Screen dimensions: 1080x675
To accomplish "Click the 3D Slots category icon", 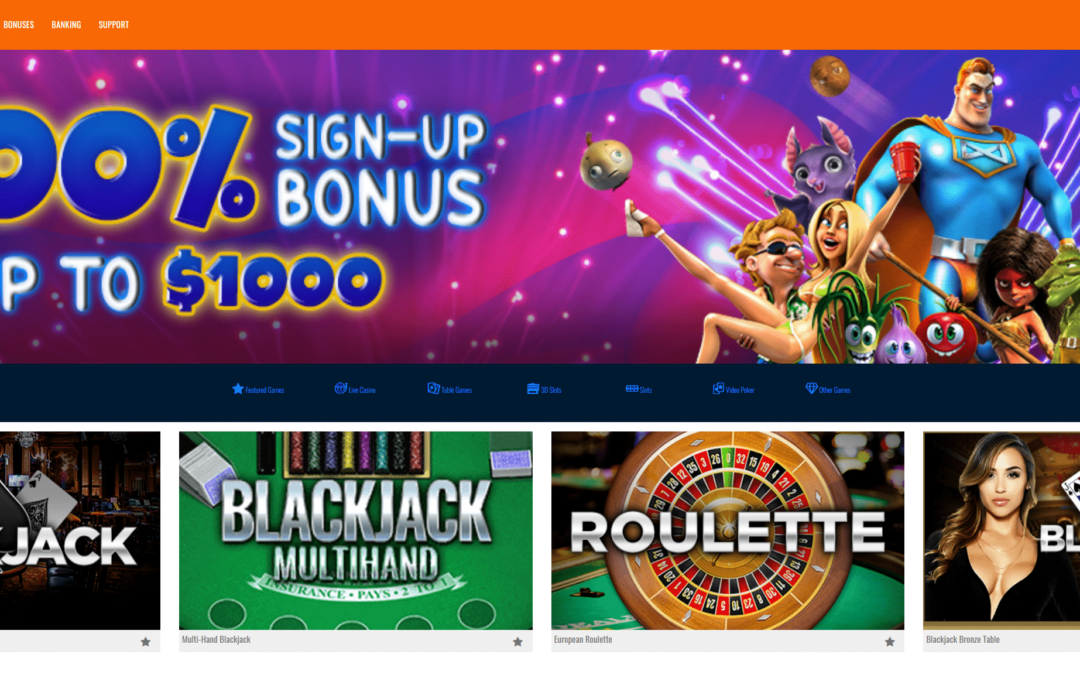I will pyautogui.click(x=532, y=388).
